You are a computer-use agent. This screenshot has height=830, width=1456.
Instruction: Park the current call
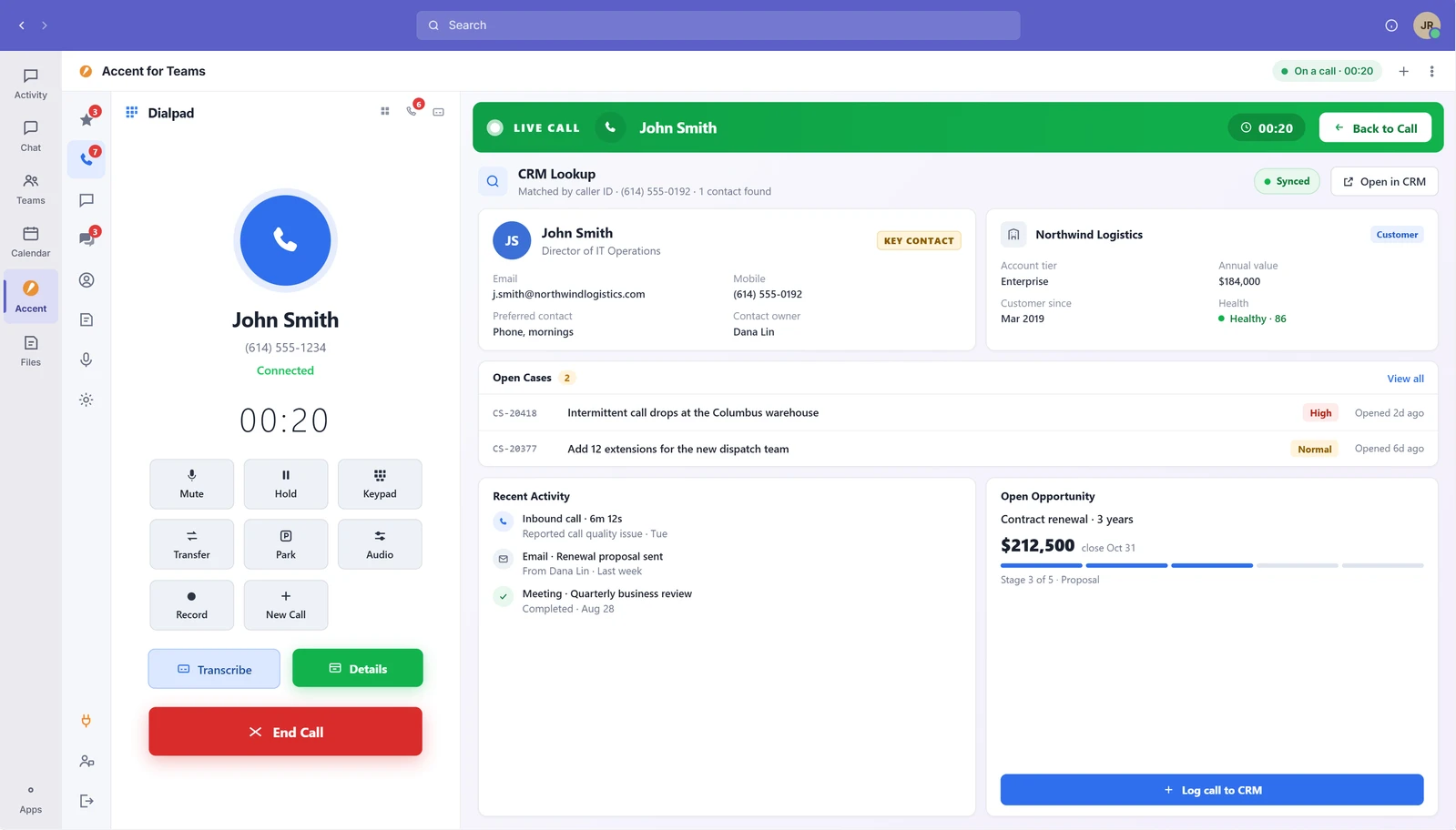pyautogui.click(x=286, y=544)
